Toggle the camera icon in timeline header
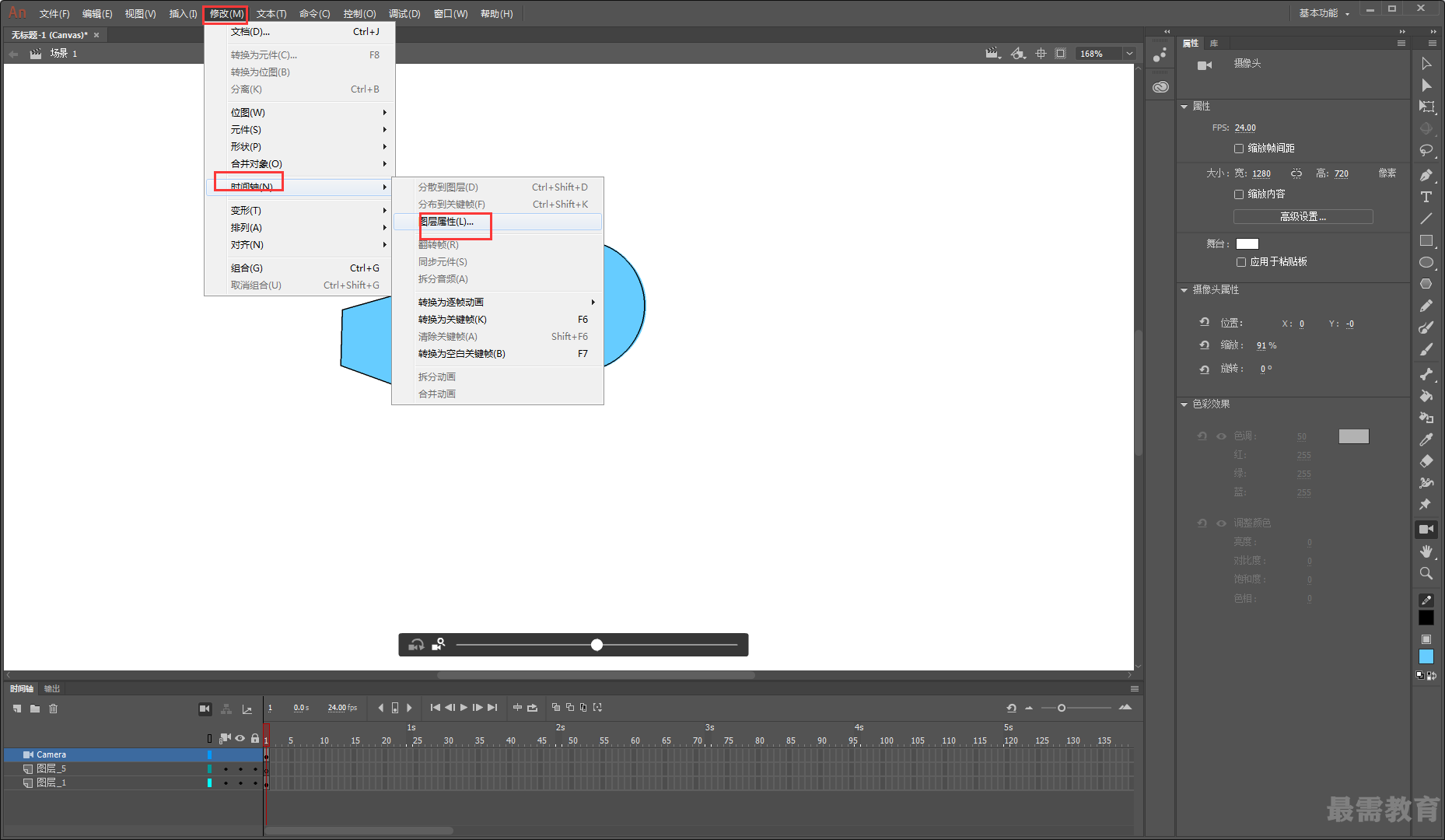The image size is (1445, 840). [205, 709]
